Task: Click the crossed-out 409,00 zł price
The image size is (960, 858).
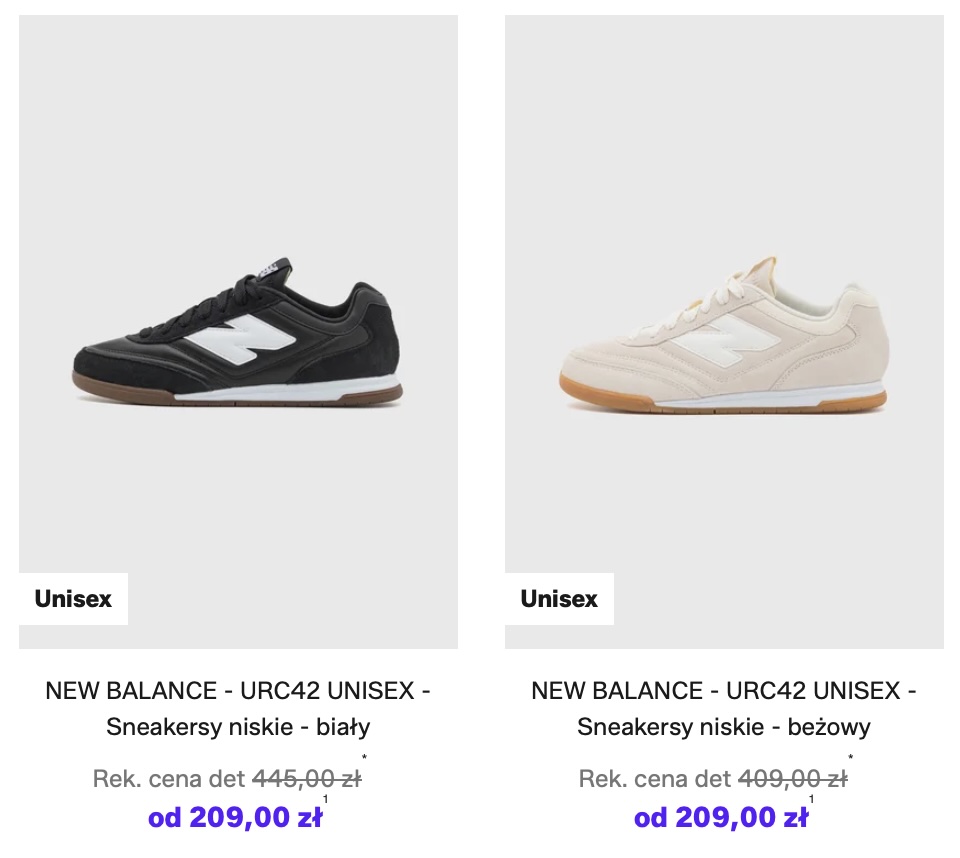Action: pyautogui.click(x=792, y=778)
